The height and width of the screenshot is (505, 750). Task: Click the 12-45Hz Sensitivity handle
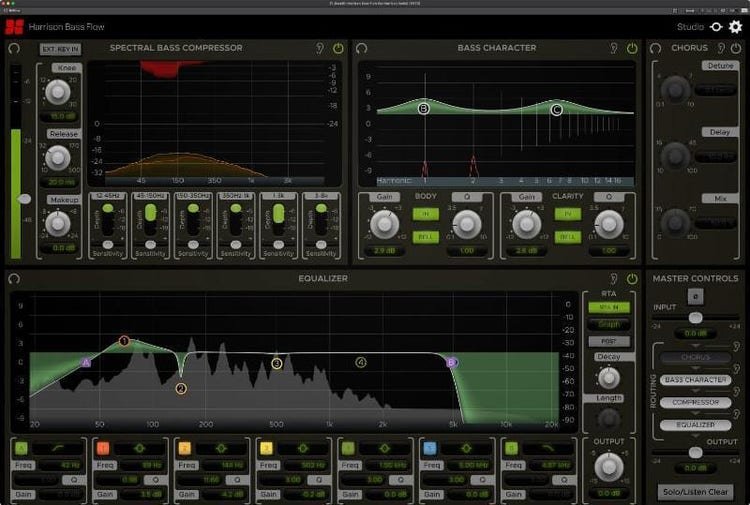[108, 244]
